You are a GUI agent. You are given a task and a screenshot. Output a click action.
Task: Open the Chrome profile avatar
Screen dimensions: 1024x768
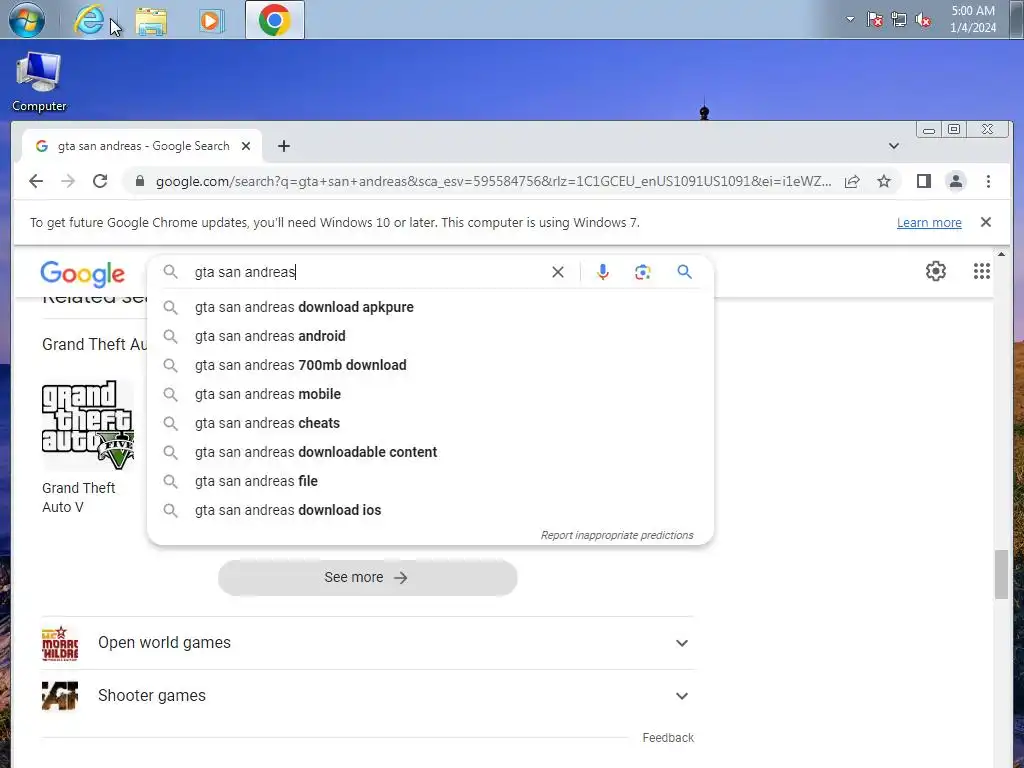955,182
